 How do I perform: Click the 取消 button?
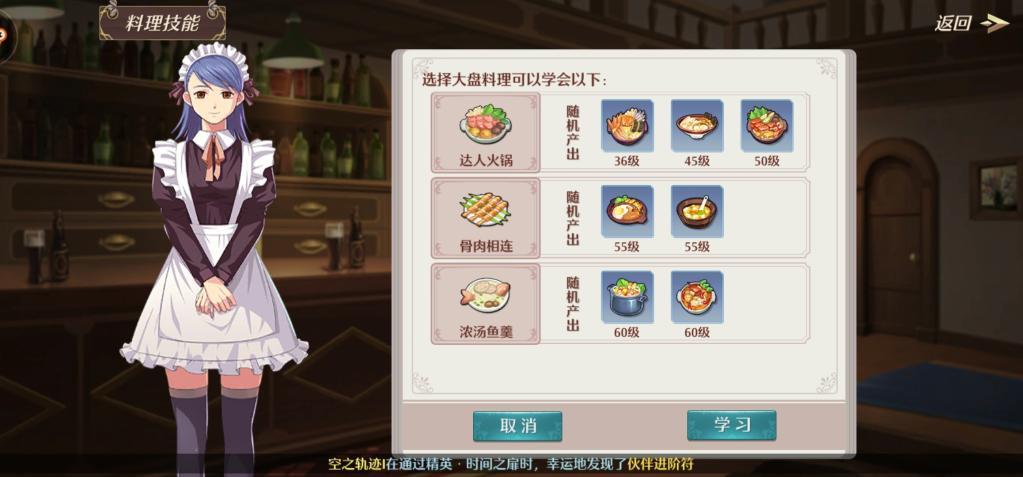coord(517,426)
